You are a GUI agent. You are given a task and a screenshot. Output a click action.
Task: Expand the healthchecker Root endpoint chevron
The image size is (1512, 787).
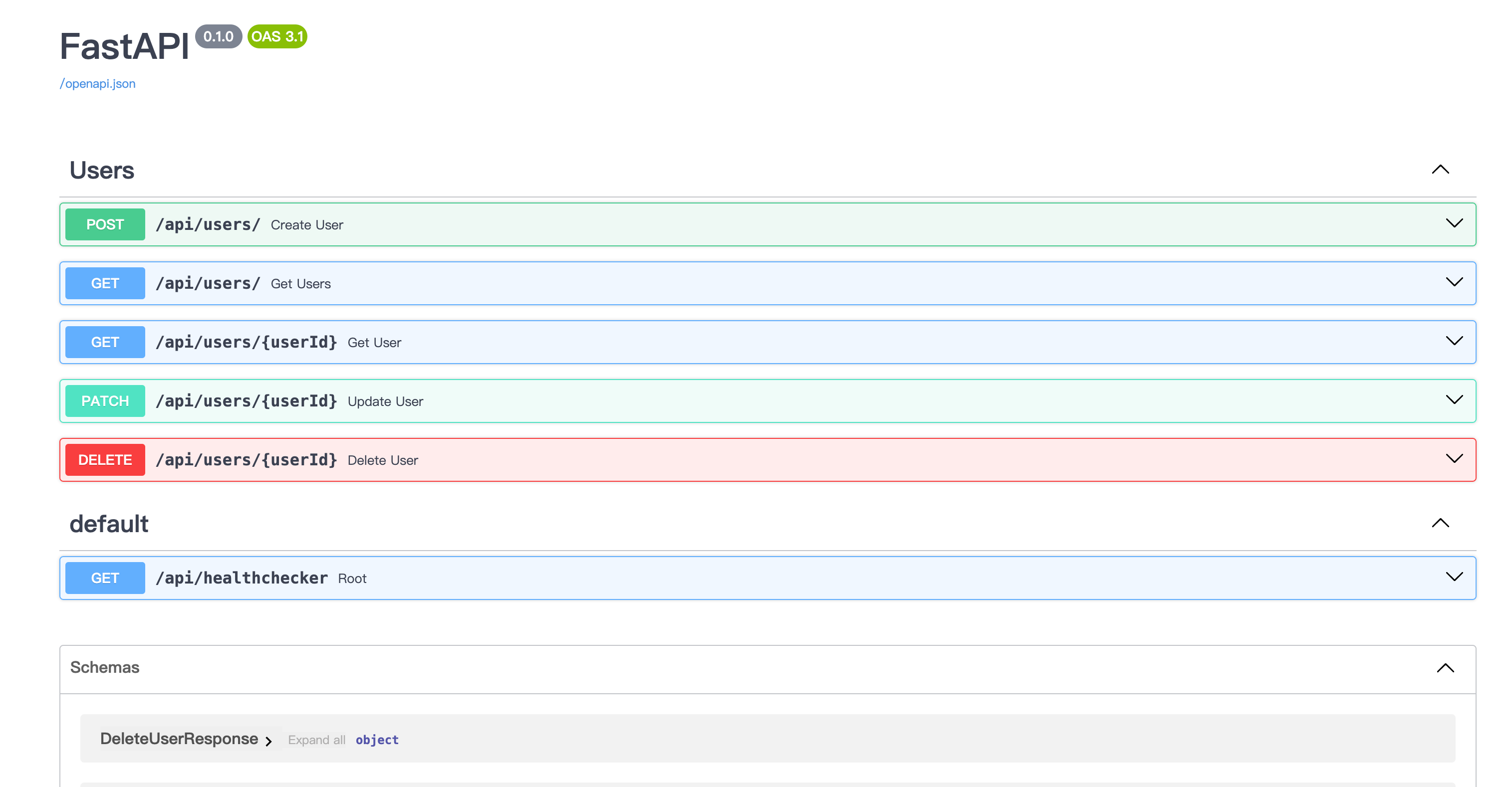click(1454, 577)
